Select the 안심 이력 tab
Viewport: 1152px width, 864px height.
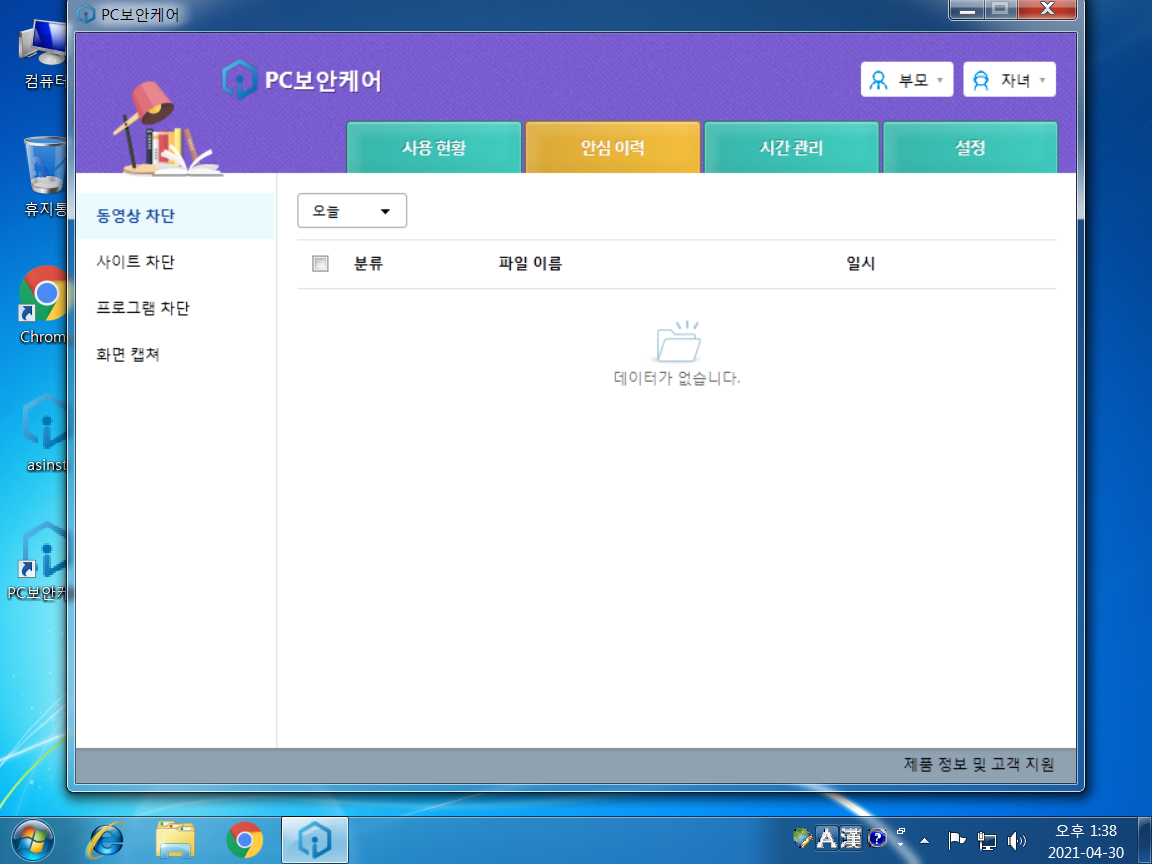click(612, 148)
